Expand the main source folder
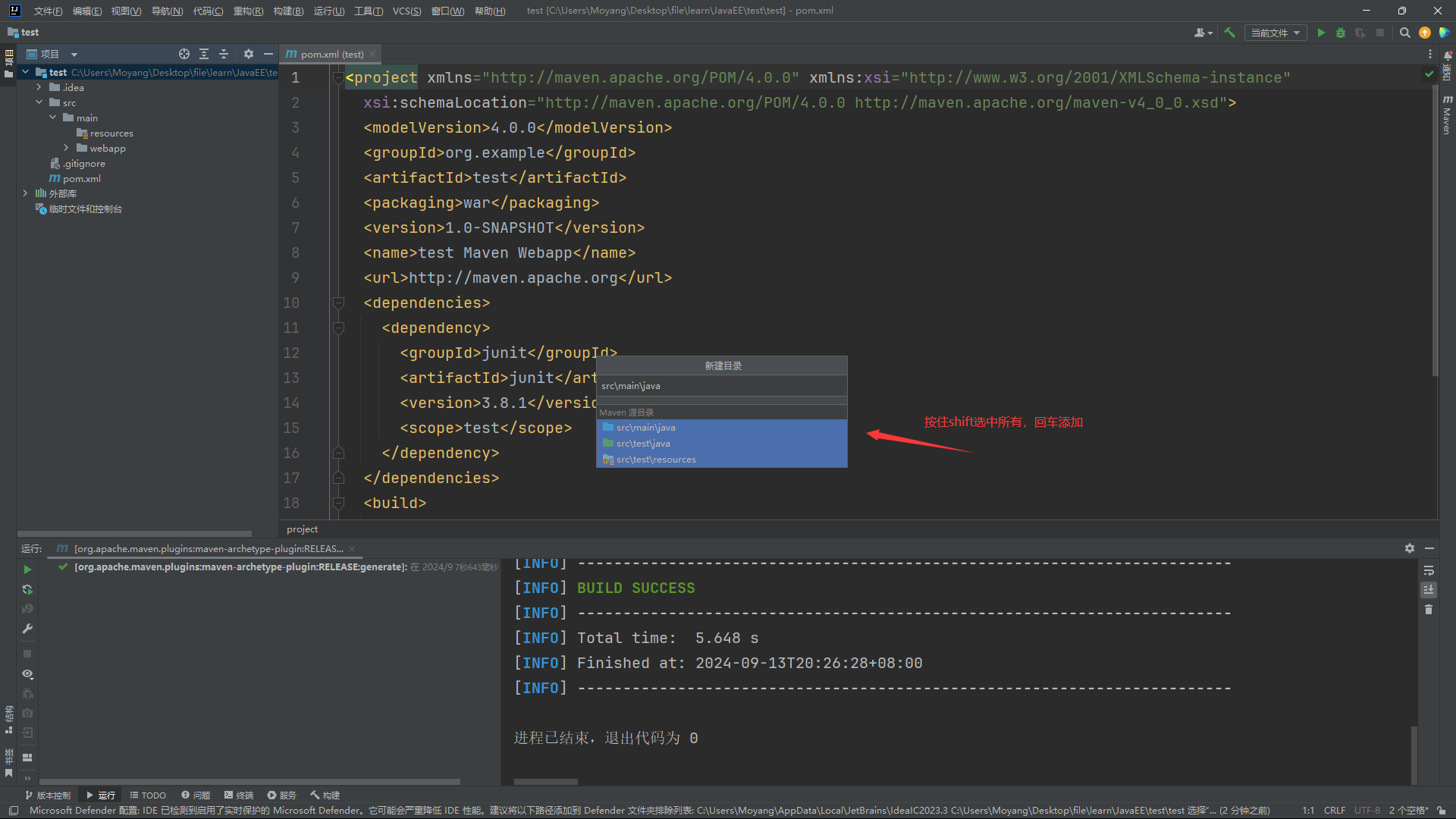This screenshot has width=1456, height=819. 54,117
